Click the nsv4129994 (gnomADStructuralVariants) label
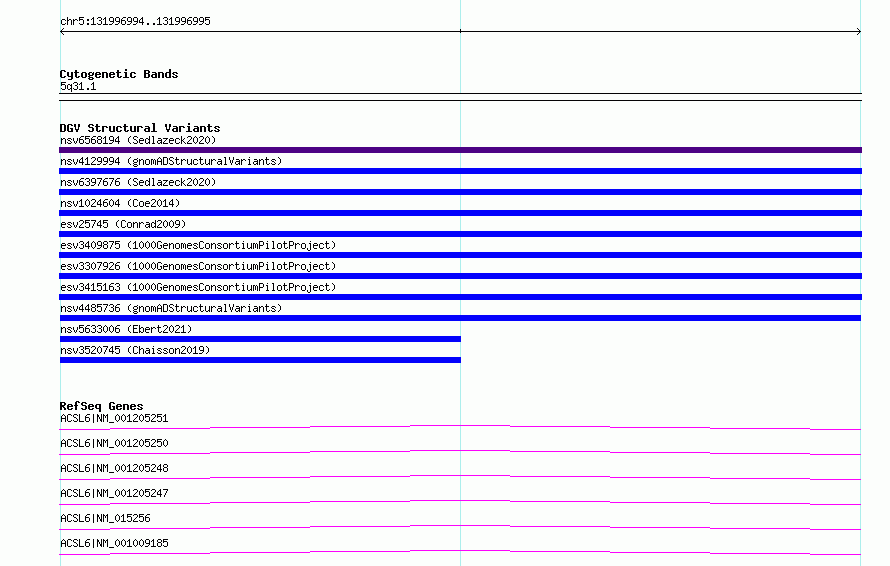Viewport: 890px width, 566px height. tap(171, 161)
